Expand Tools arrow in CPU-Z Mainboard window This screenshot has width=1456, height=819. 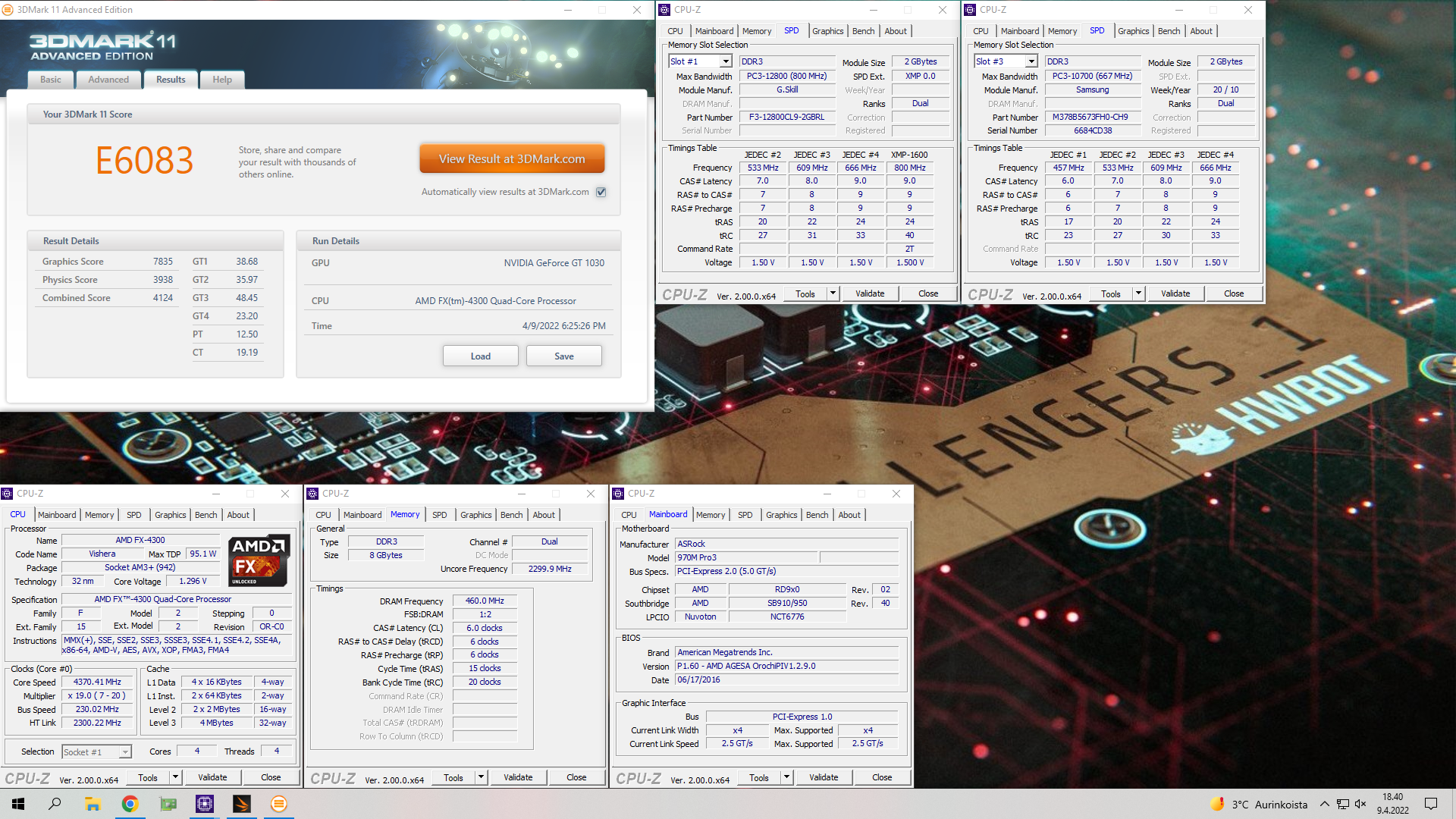point(786,778)
